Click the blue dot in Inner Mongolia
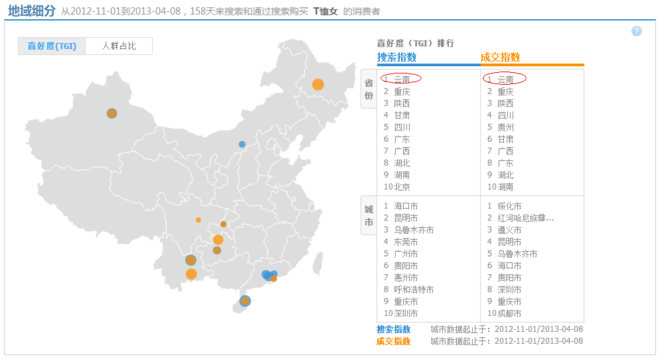Viewport: 660px width, 361px height. point(242,144)
